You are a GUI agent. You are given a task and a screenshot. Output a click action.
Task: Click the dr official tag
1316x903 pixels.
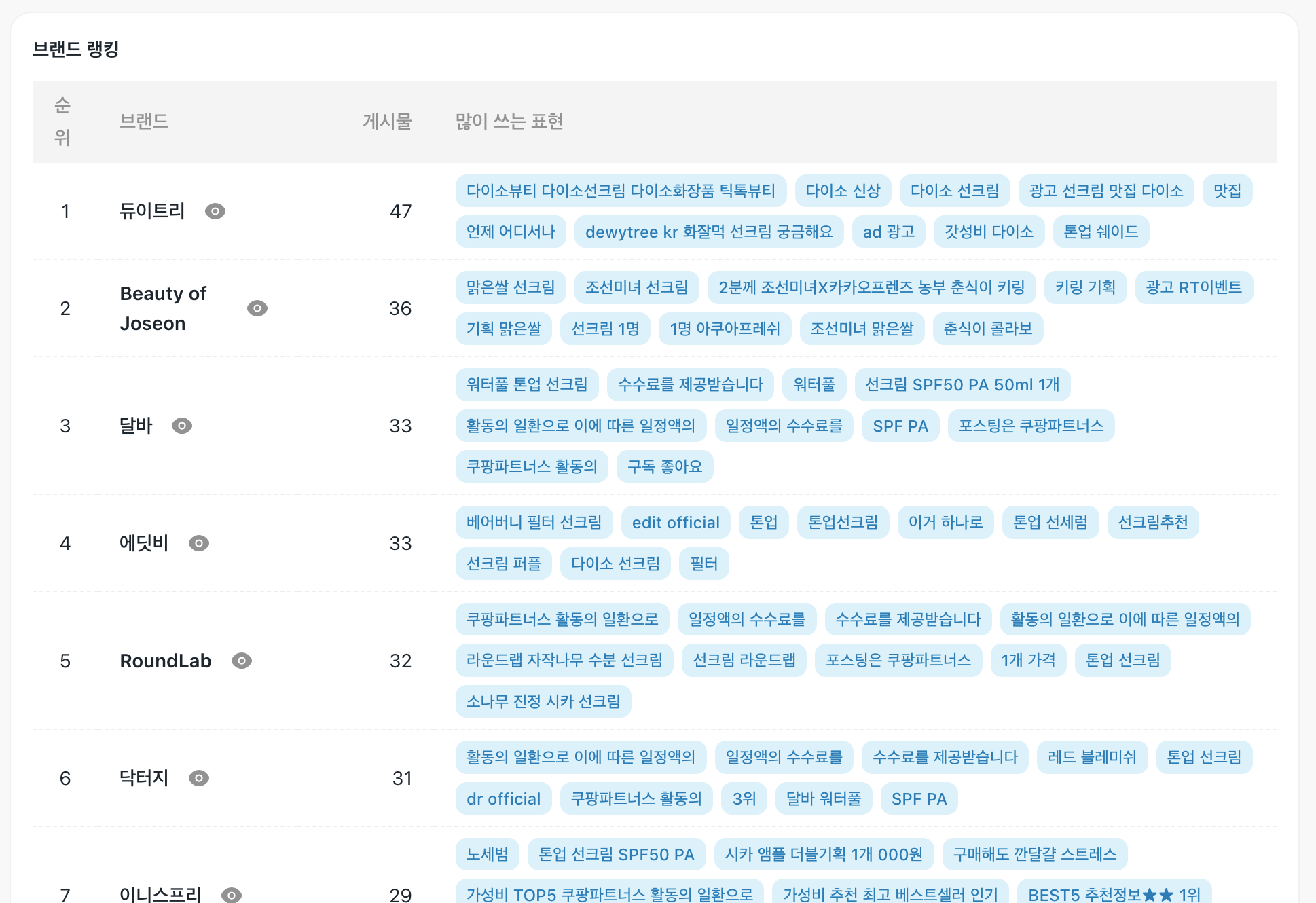click(504, 798)
